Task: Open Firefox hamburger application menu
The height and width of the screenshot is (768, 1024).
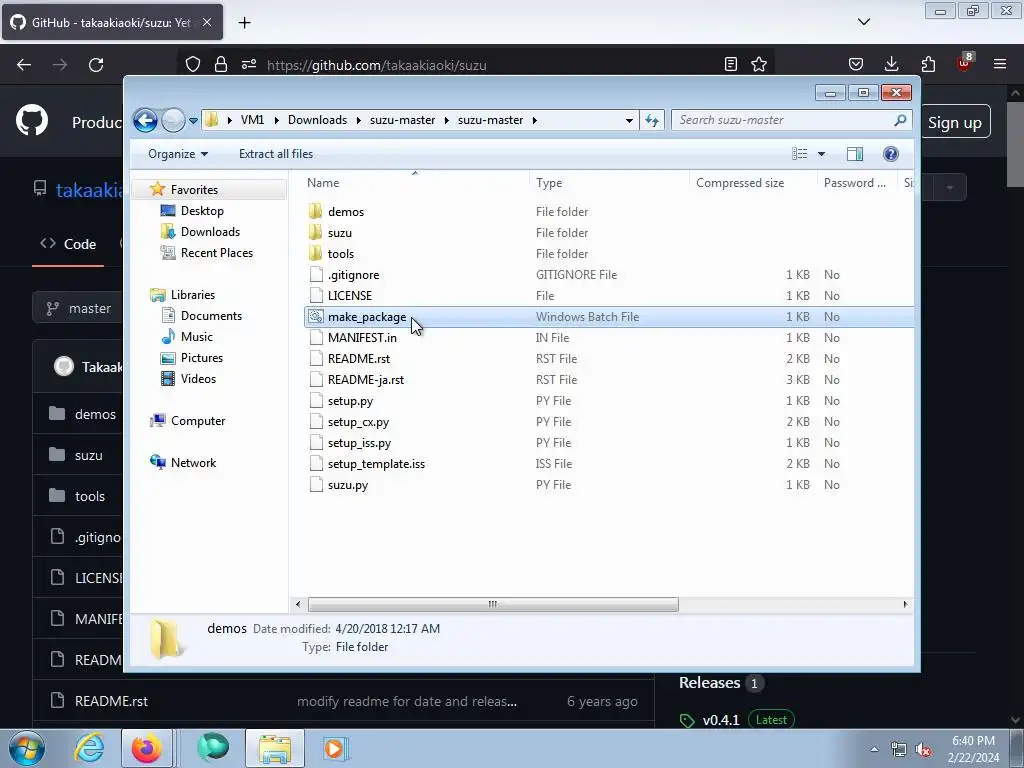Action: (1000, 64)
